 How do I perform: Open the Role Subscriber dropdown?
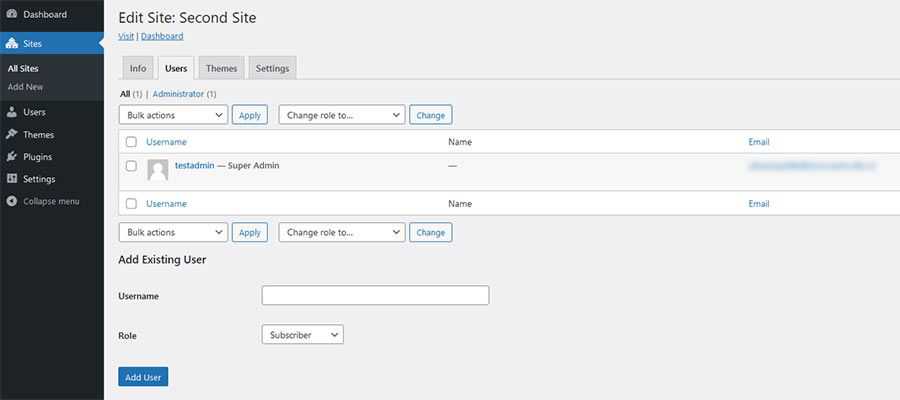click(302, 335)
